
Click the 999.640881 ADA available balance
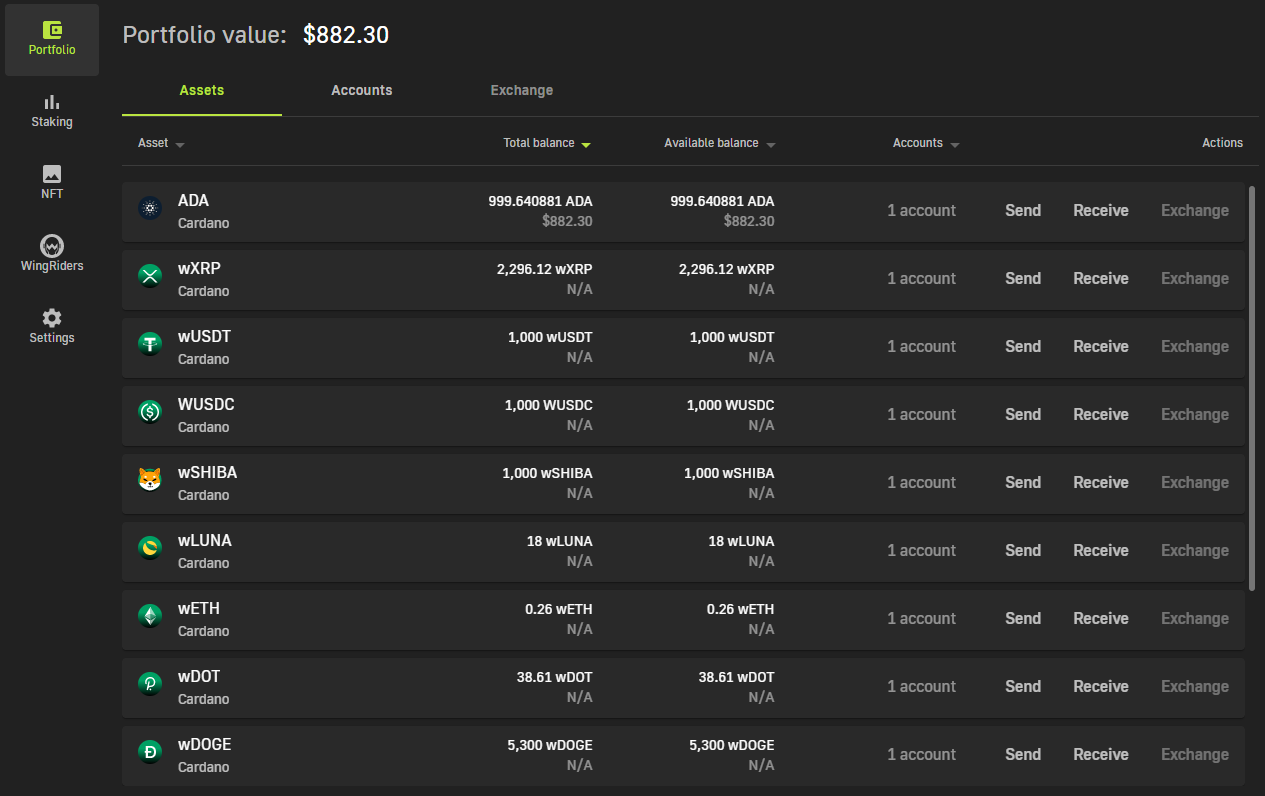point(722,201)
